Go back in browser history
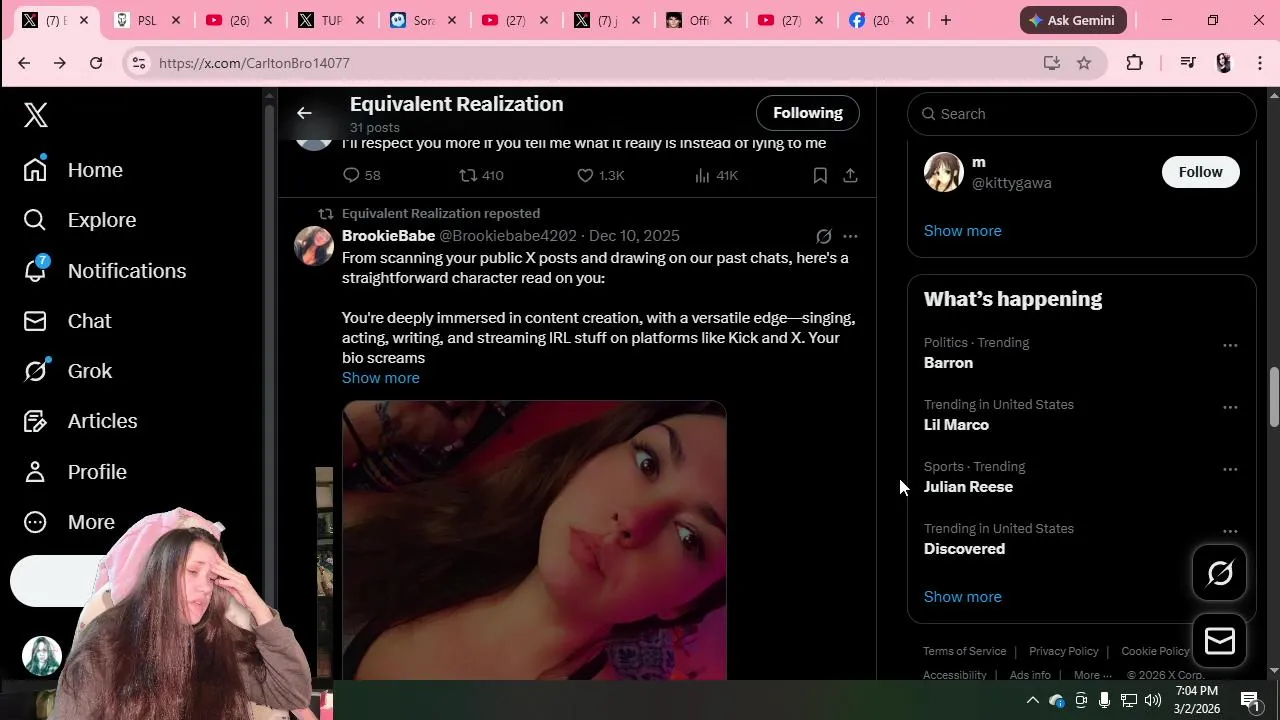The image size is (1280, 720). 24,63
